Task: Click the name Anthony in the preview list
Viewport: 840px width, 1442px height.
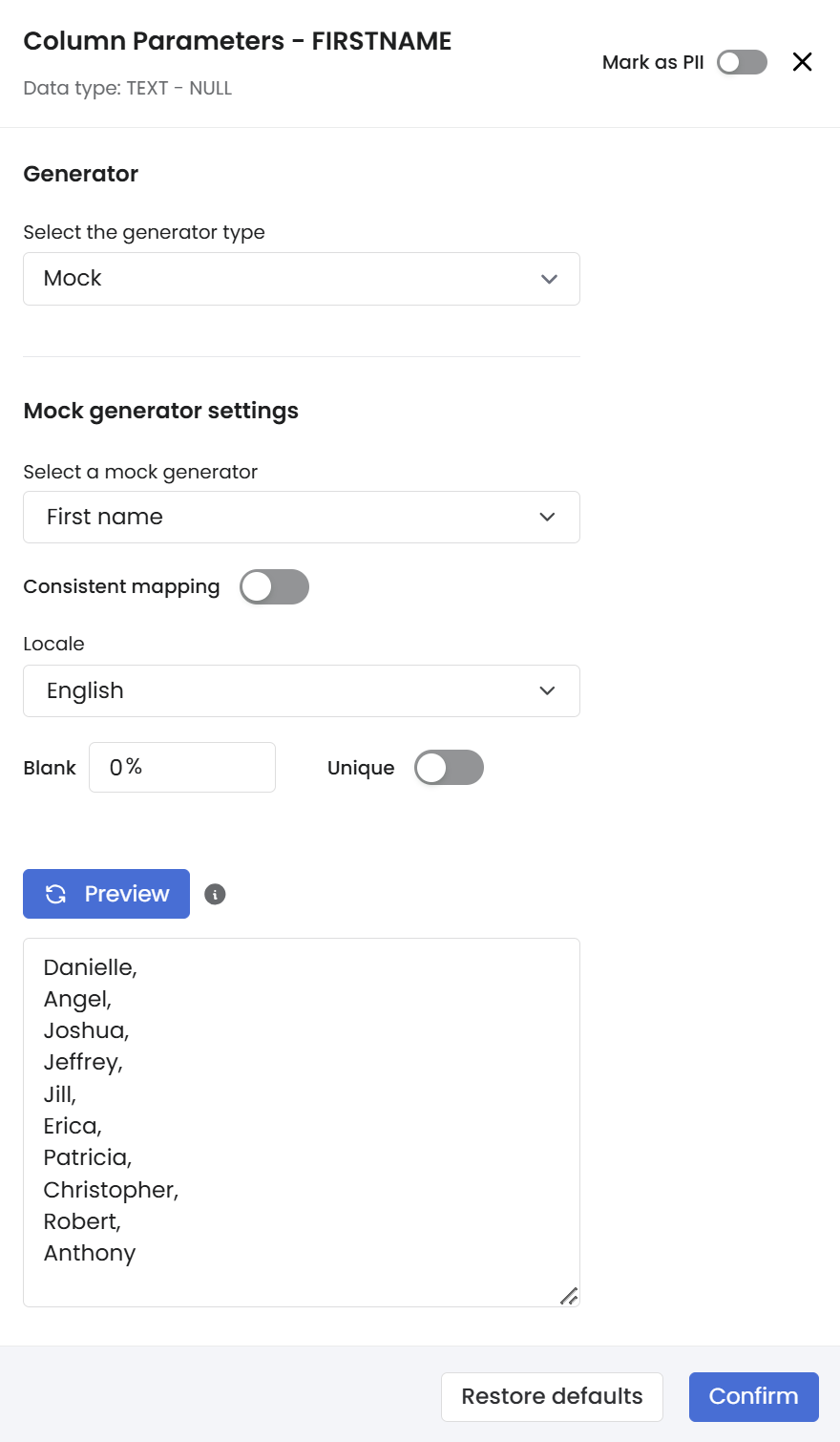Action: pyautogui.click(x=90, y=1253)
